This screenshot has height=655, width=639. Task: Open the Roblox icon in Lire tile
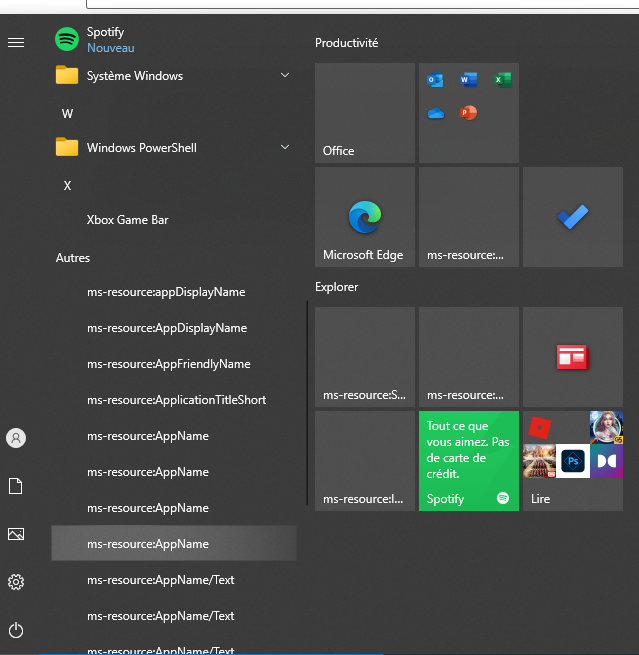[540, 428]
